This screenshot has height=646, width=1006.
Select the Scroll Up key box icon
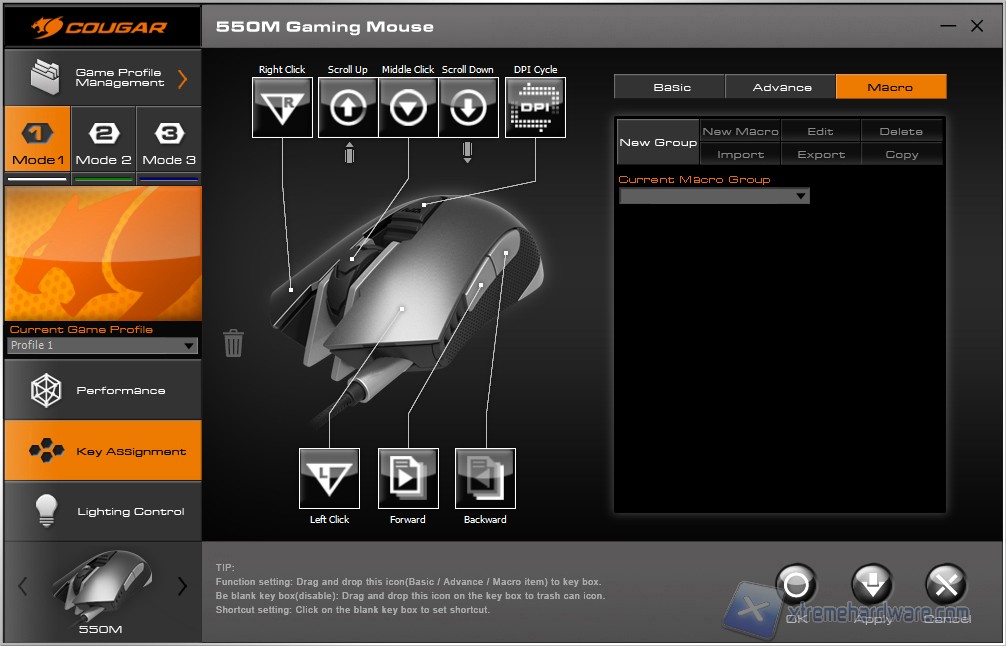coord(348,108)
